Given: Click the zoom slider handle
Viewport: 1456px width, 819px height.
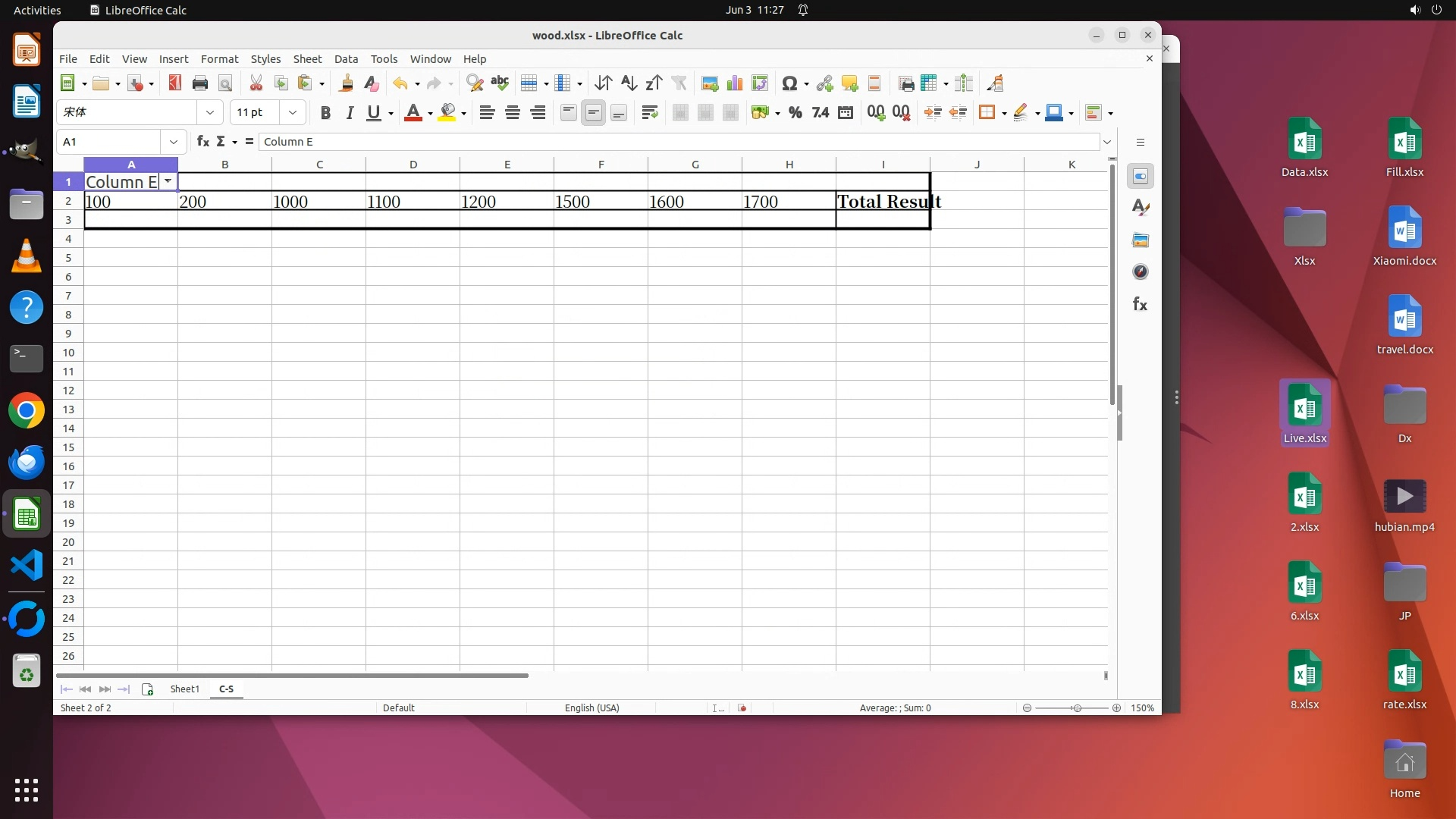Looking at the screenshot, I should coord(1076,708).
